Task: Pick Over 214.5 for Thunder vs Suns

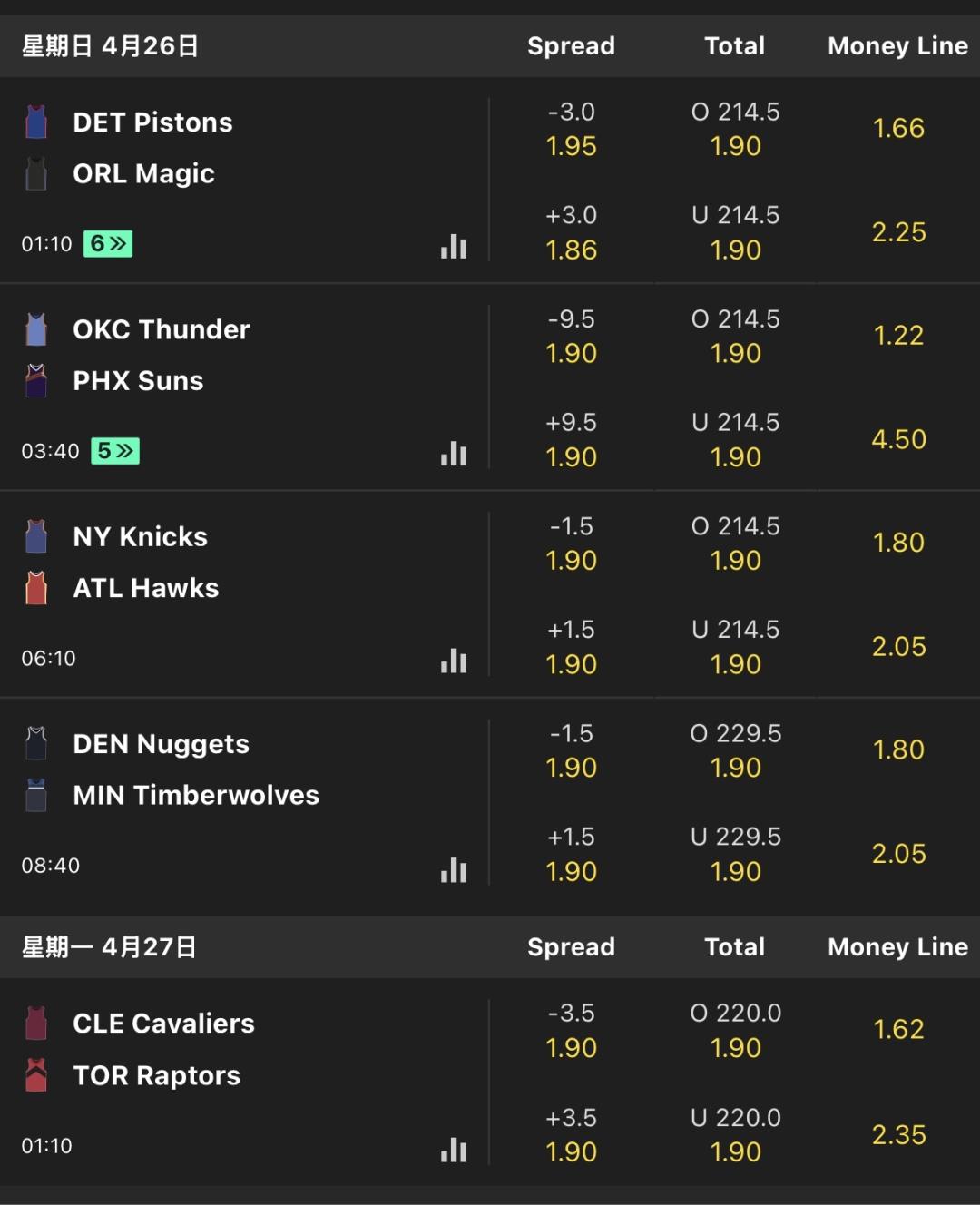Action: 735,336
